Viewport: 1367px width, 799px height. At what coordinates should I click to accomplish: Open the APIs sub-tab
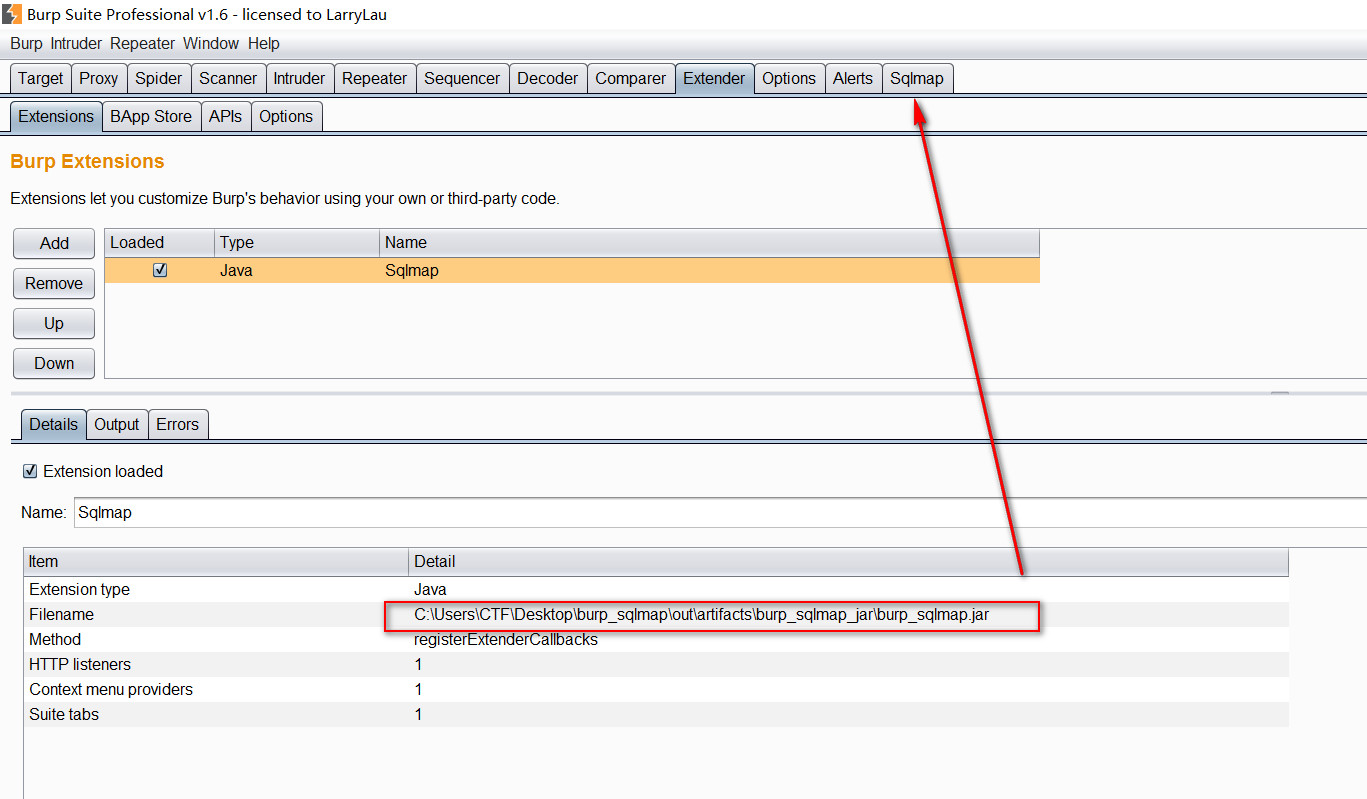(x=226, y=116)
